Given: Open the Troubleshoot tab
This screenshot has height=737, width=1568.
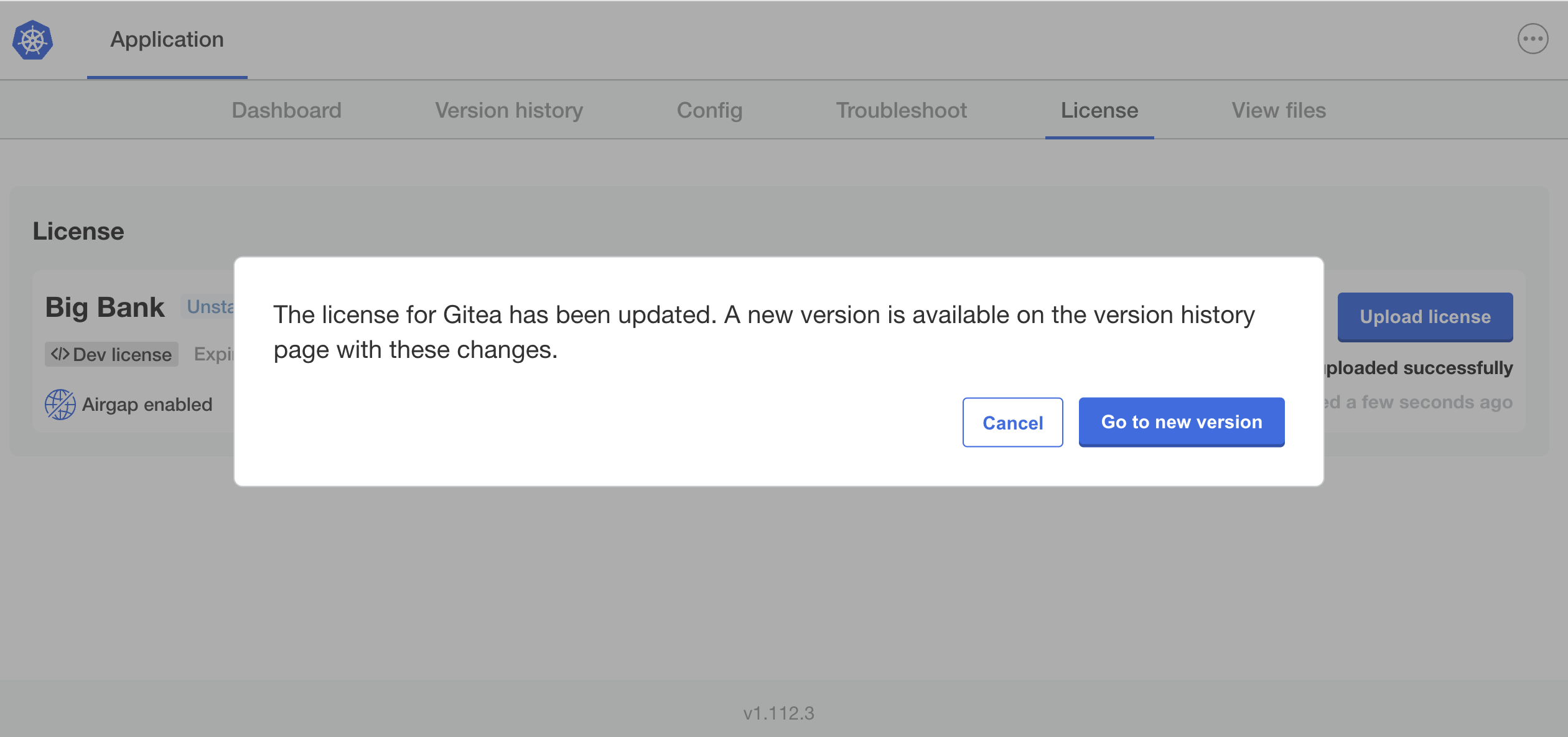Looking at the screenshot, I should [x=901, y=110].
